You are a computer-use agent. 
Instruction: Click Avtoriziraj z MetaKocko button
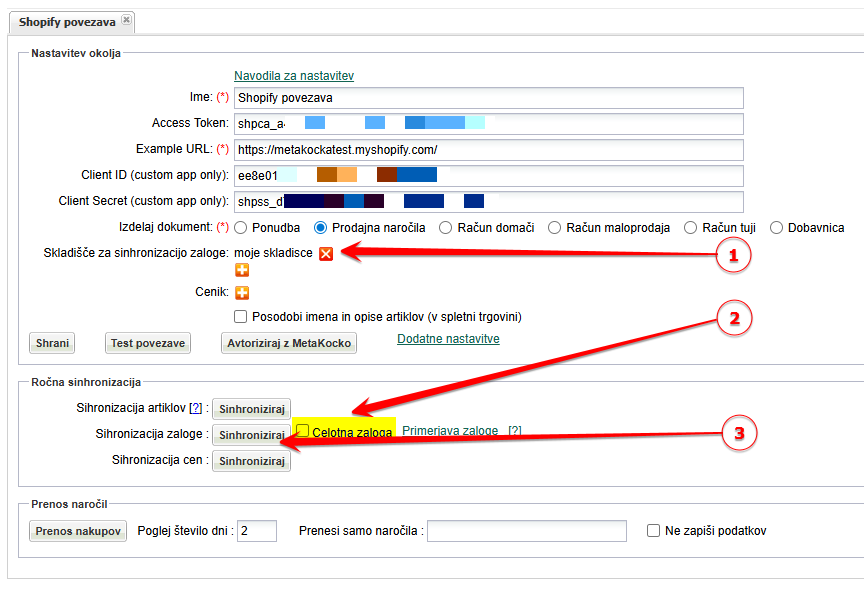pyautogui.click(x=289, y=343)
